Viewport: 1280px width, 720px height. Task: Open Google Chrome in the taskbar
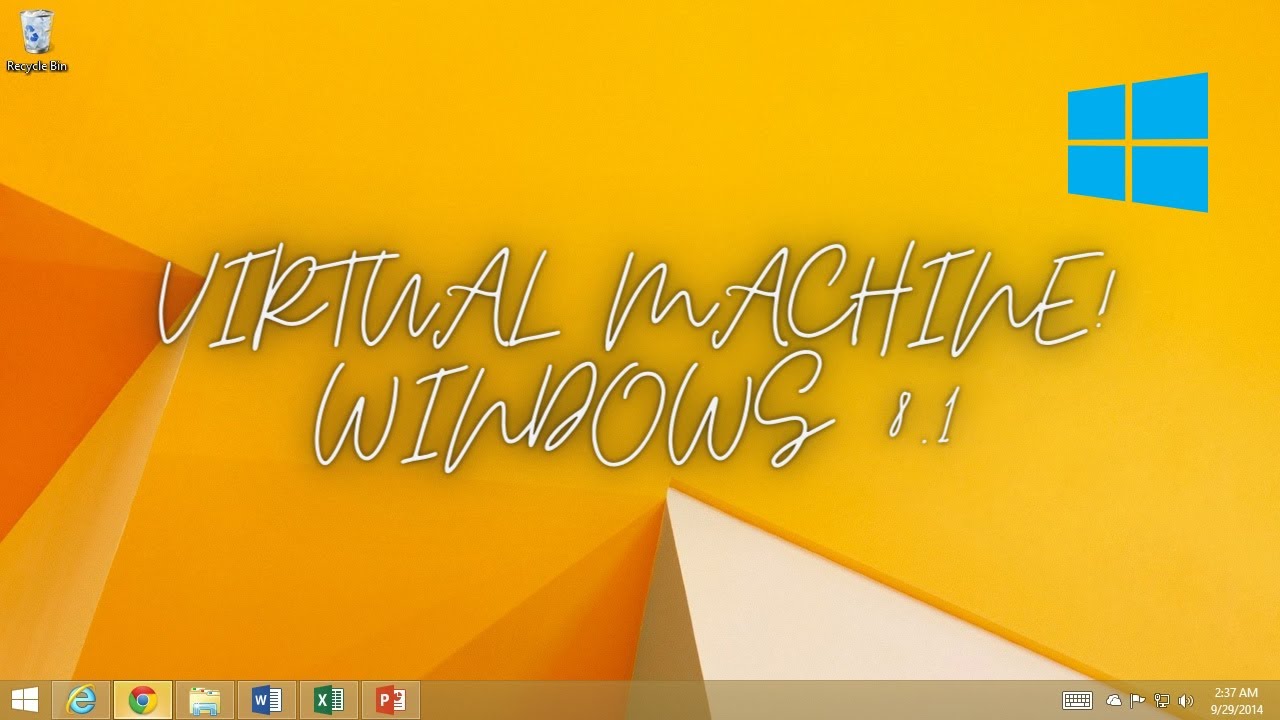[x=143, y=700]
